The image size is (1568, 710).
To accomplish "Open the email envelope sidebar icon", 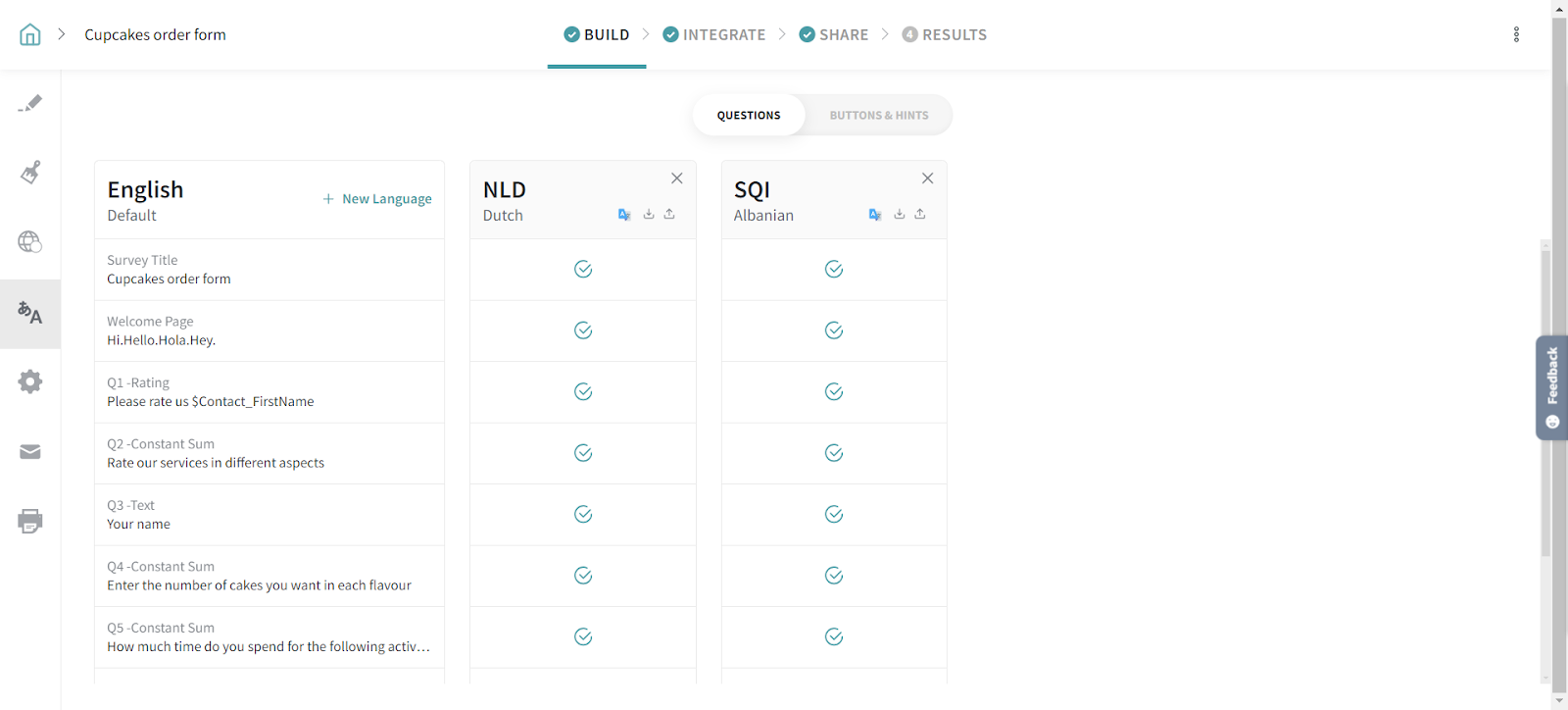I will pos(30,452).
